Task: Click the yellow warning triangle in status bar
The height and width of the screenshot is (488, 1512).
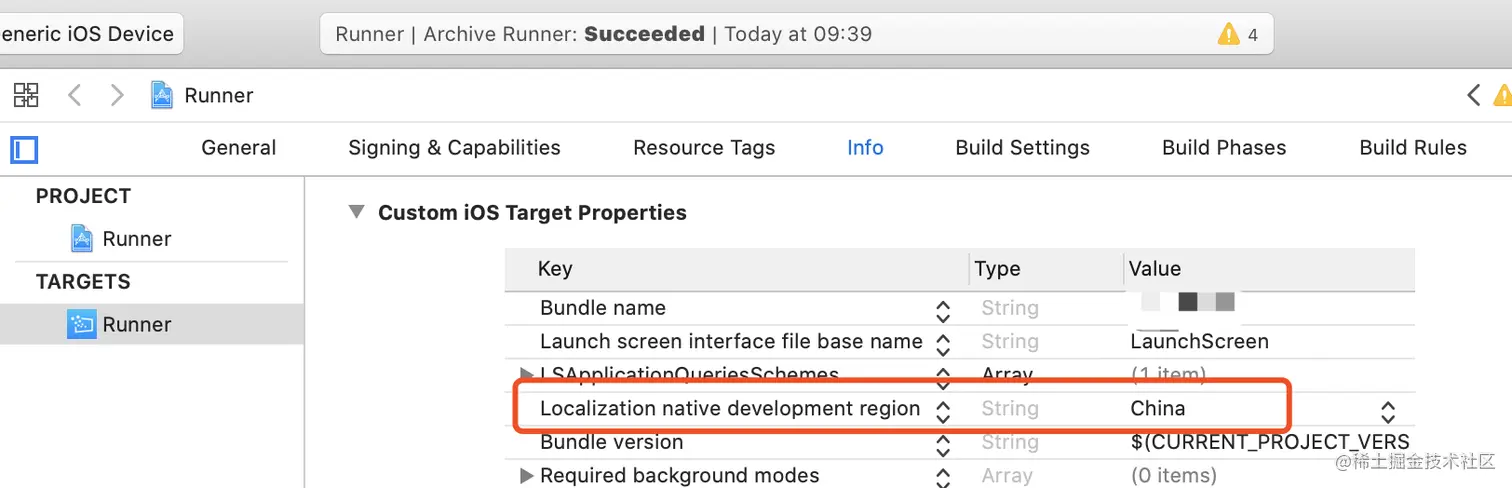Action: [x=1229, y=34]
